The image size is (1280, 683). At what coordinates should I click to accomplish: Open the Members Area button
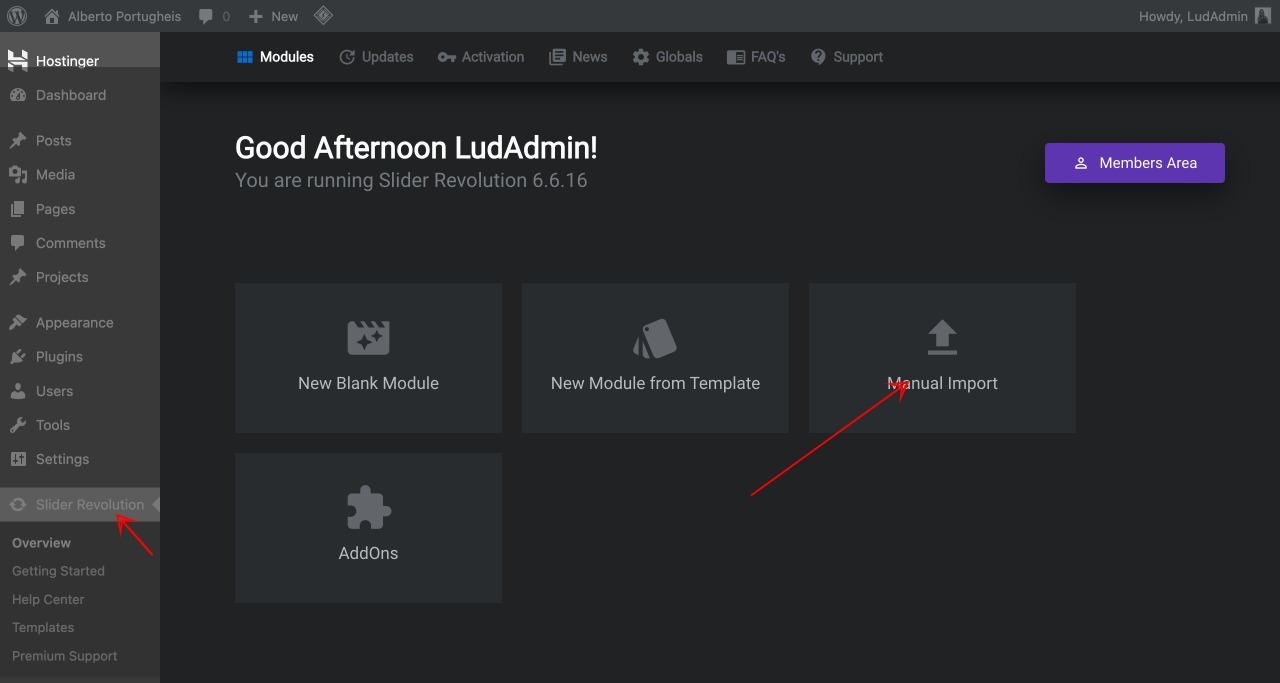1134,163
